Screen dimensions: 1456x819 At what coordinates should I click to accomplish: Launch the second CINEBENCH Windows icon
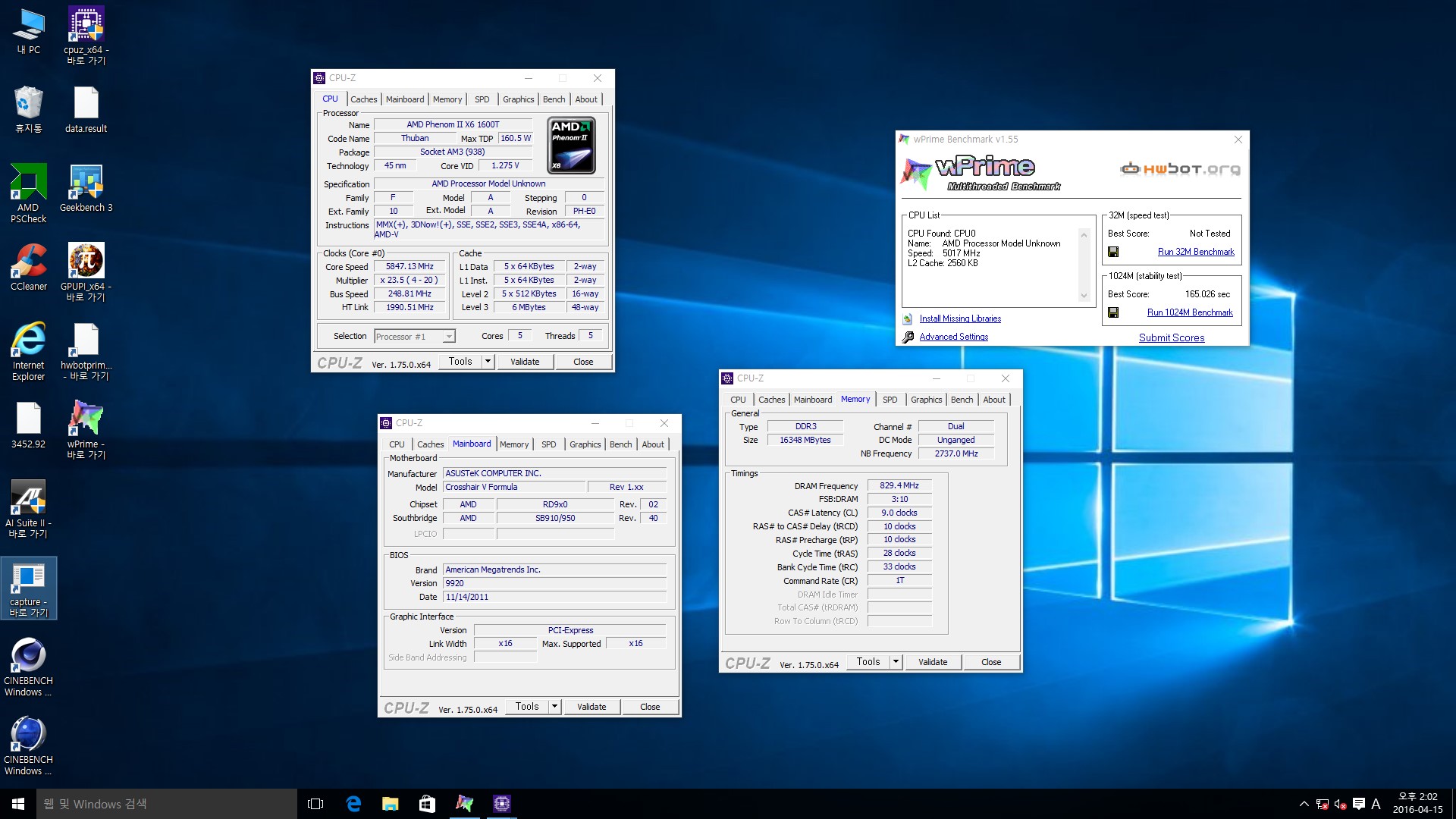(29, 745)
